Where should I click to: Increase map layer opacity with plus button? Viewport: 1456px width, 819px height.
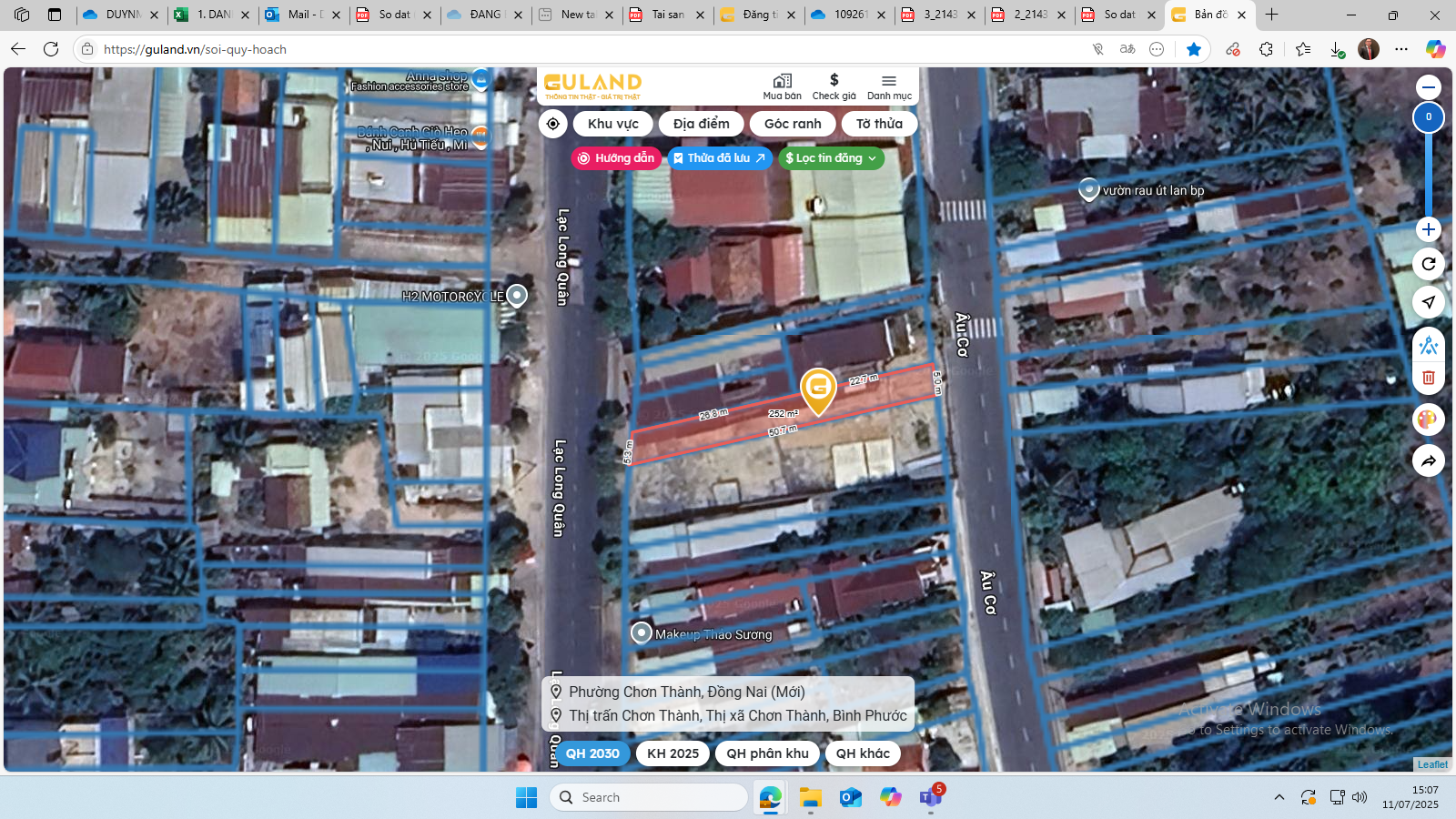tap(1429, 229)
